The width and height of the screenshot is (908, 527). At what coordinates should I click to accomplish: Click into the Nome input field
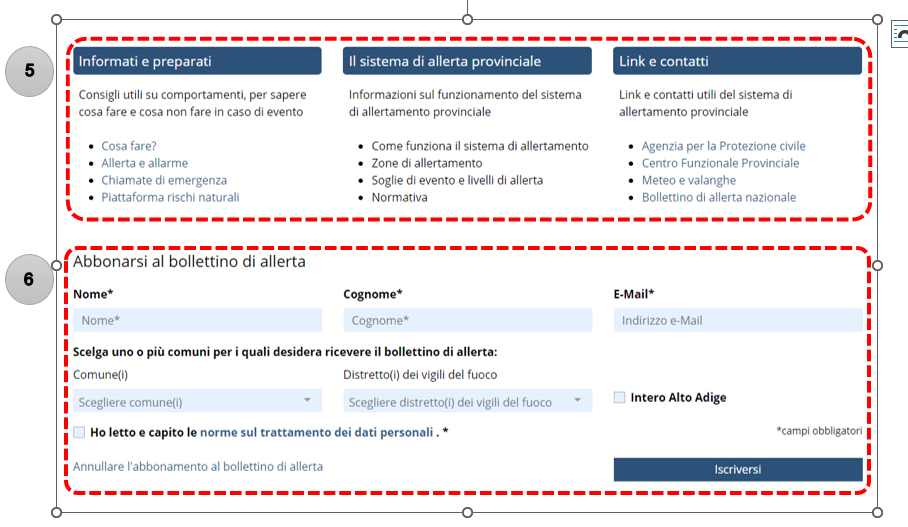pyautogui.click(x=197, y=320)
